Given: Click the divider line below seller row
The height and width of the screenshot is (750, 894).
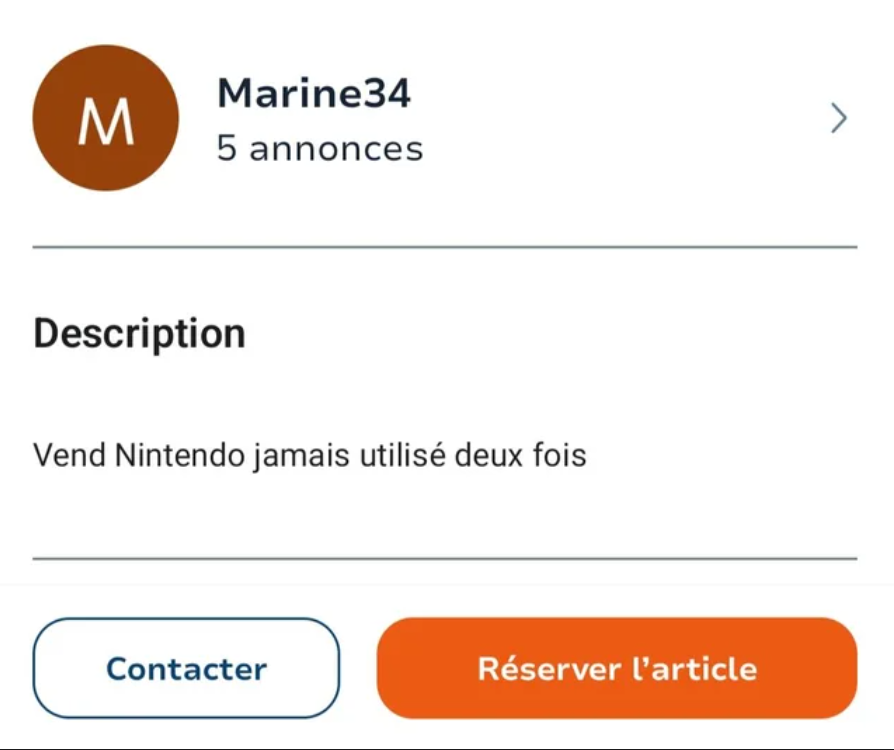Looking at the screenshot, I should [445, 246].
